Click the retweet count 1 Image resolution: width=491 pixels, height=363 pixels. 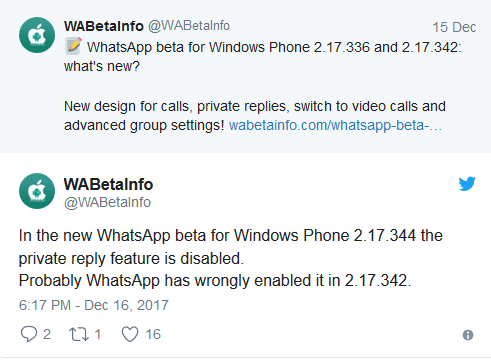click(x=98, y=334)
